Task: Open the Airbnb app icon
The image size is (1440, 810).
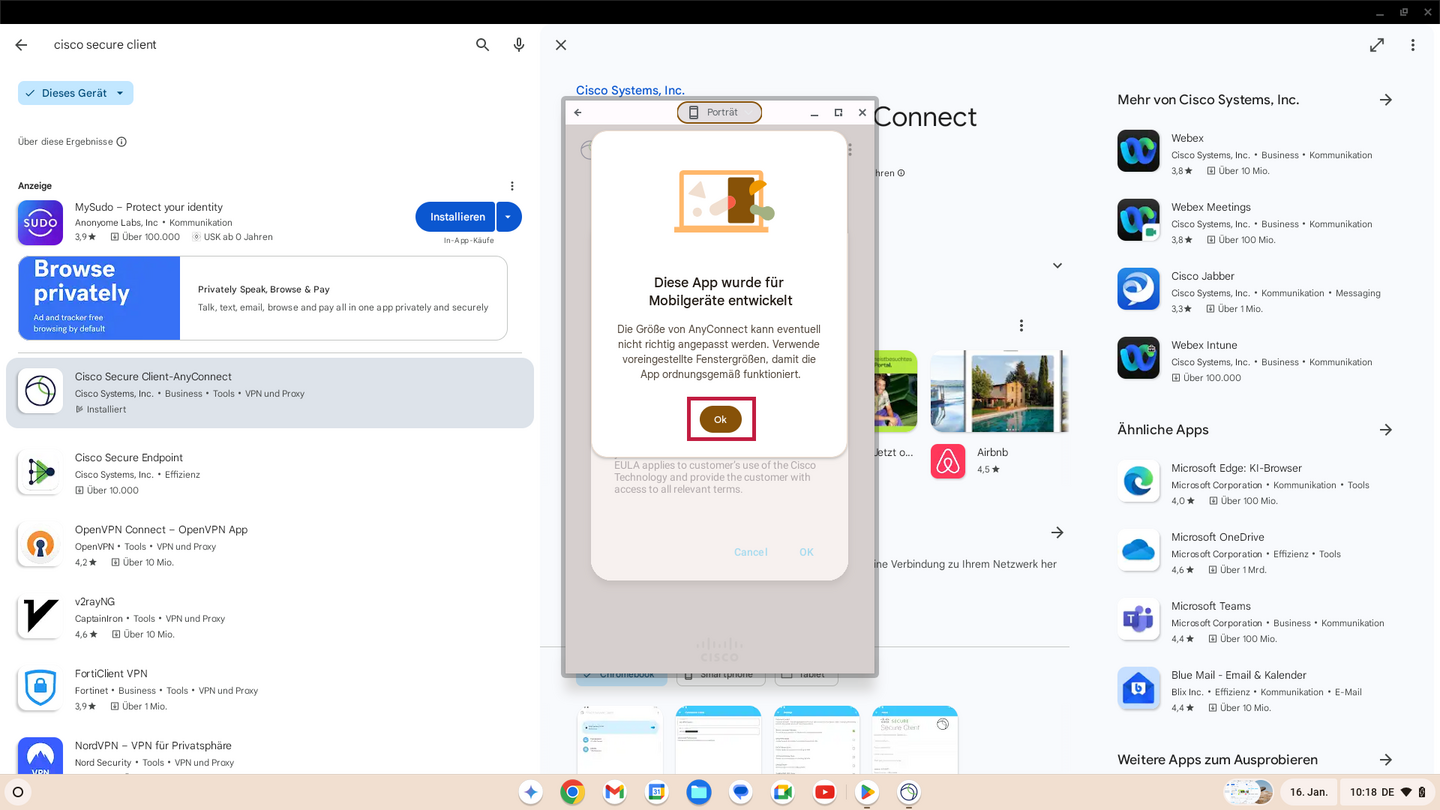Action: point(948,461)
